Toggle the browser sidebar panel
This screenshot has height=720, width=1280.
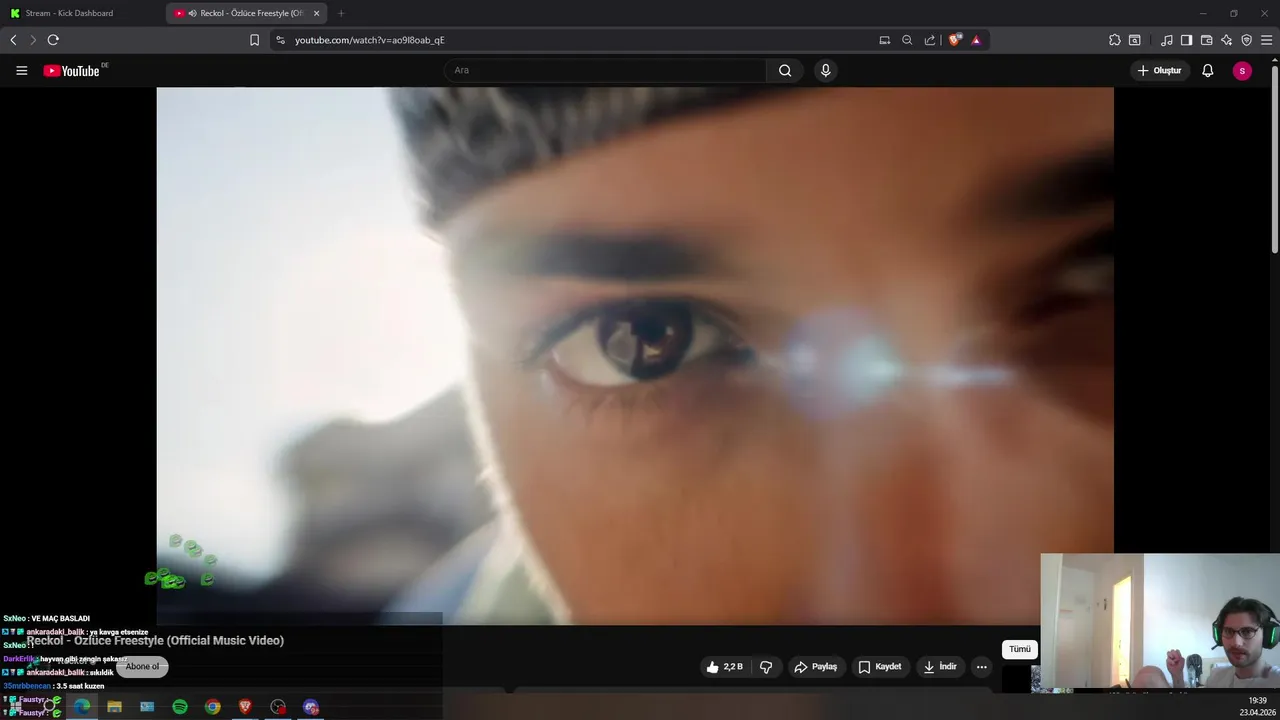pos(1186,40)
